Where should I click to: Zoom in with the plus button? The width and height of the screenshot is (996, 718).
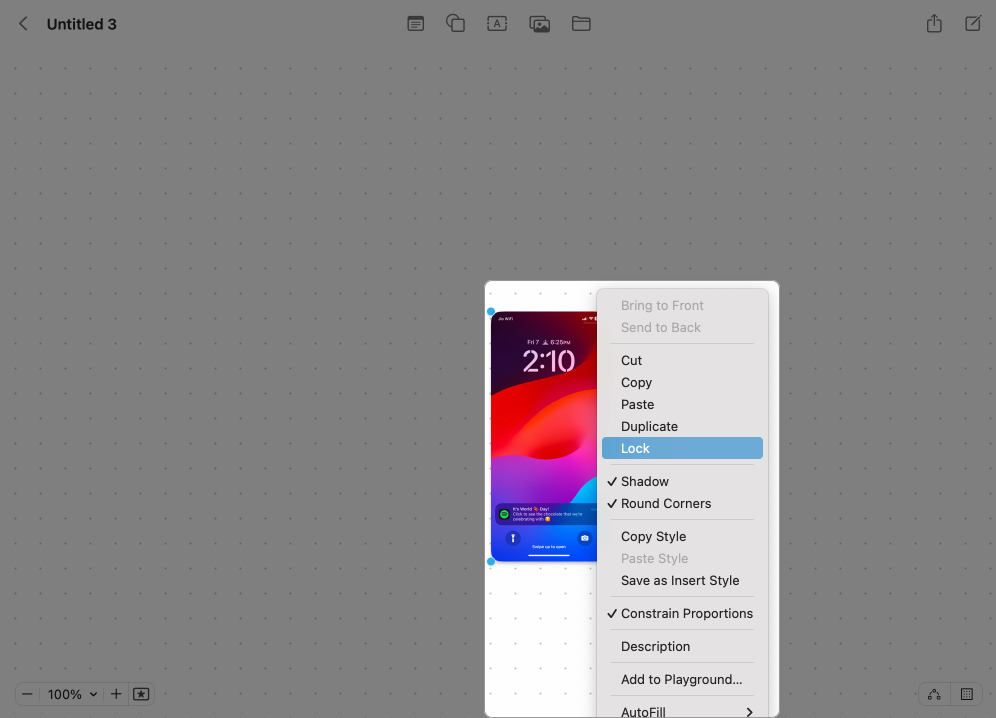116,694
